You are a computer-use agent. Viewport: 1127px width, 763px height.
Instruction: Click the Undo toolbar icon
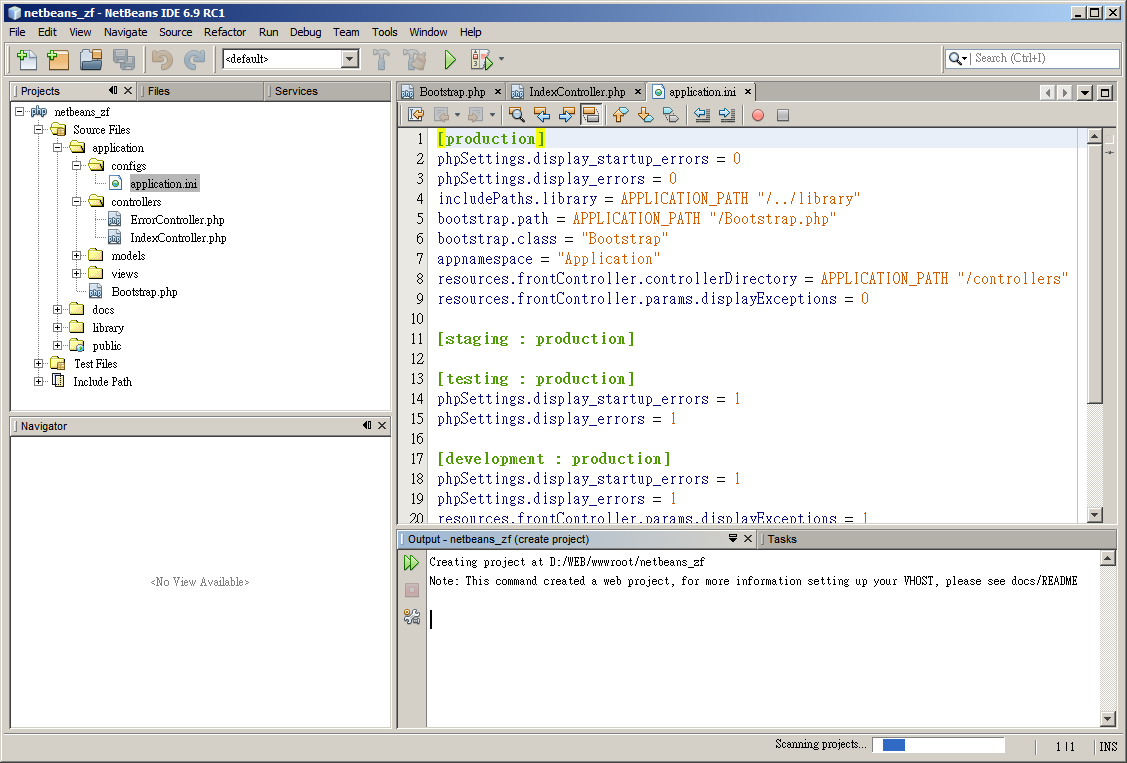coord(162,60)
